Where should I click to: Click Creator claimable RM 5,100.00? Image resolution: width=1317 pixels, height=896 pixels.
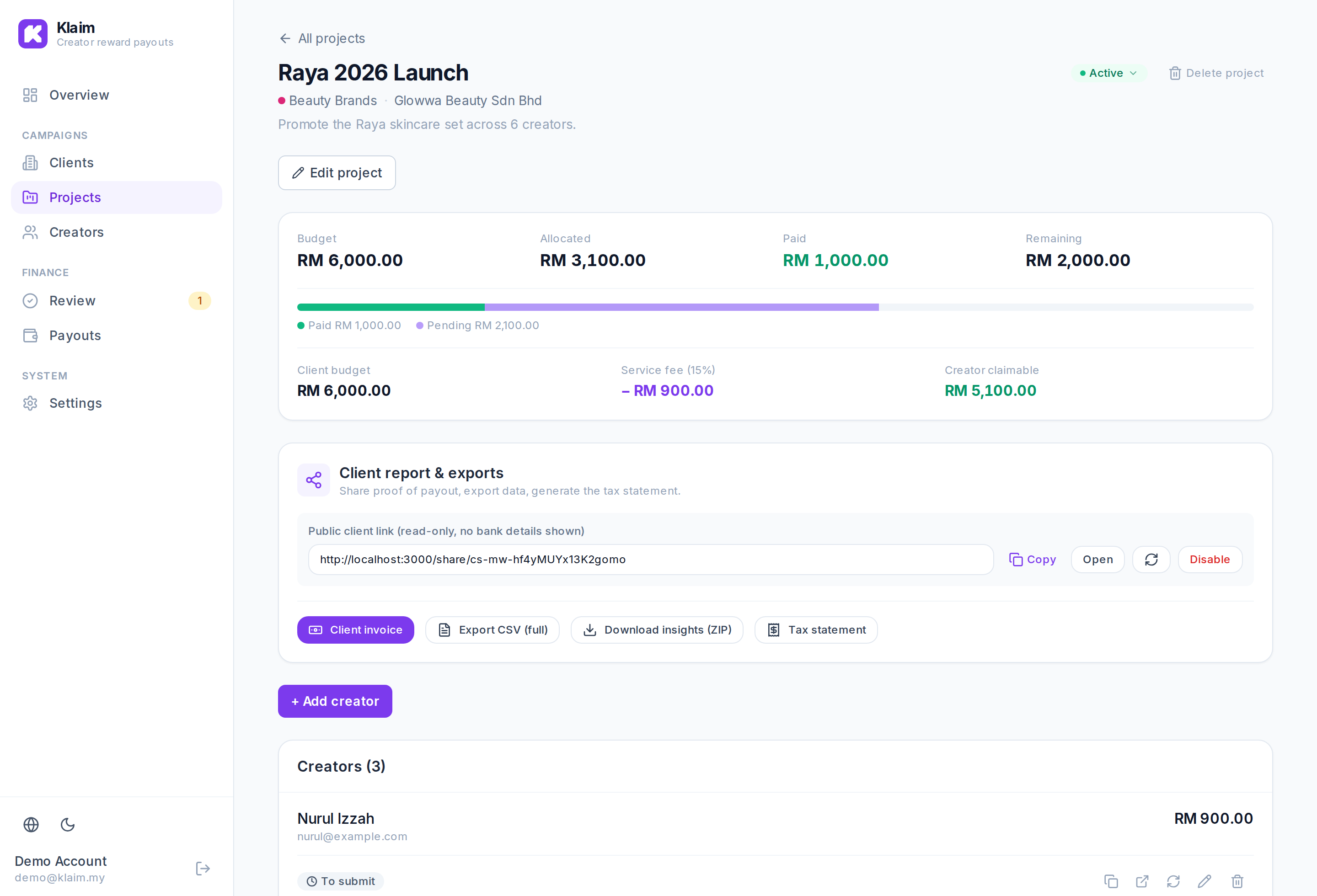pos(990,391)
